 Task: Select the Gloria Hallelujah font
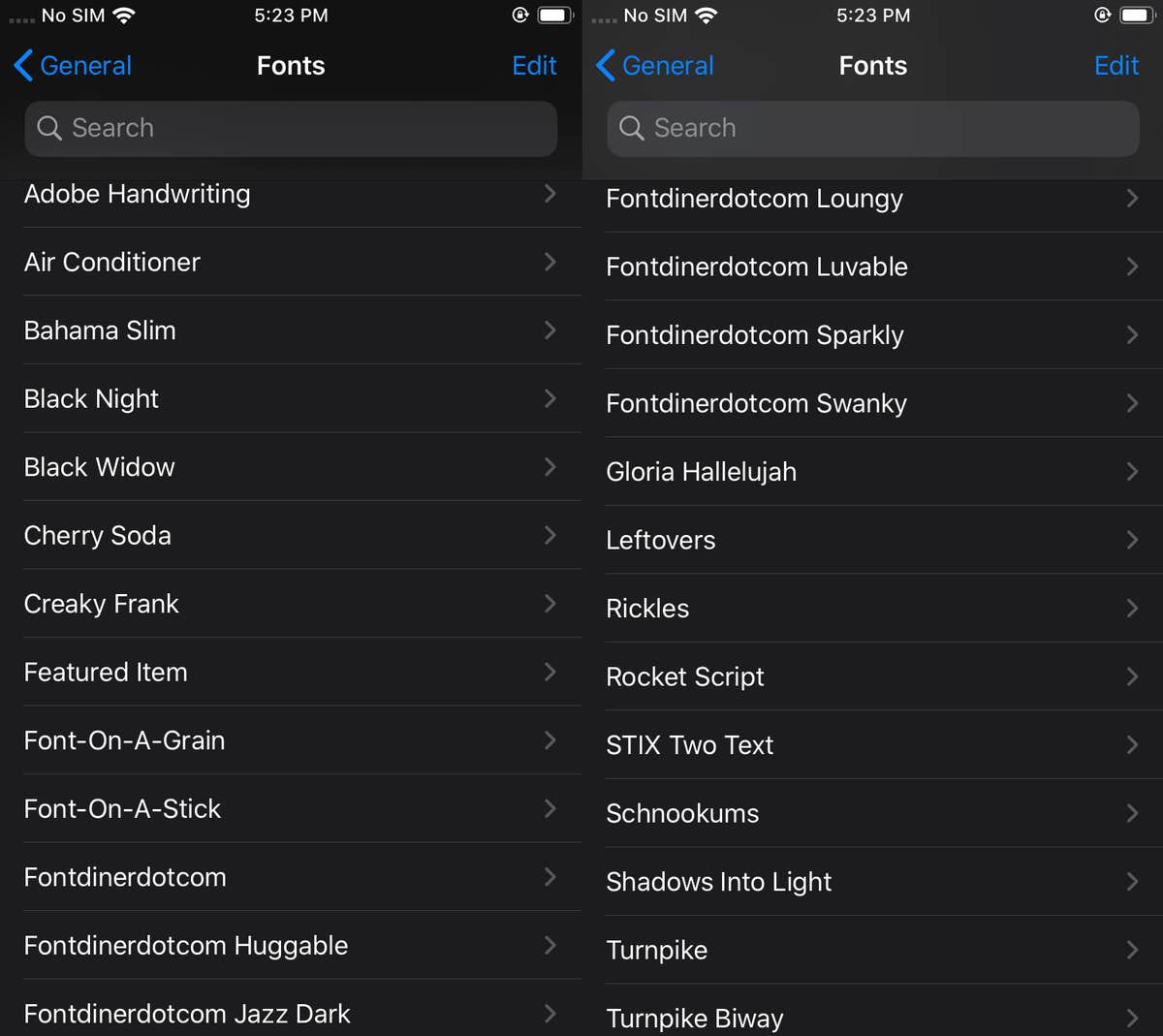coord(701,472)
